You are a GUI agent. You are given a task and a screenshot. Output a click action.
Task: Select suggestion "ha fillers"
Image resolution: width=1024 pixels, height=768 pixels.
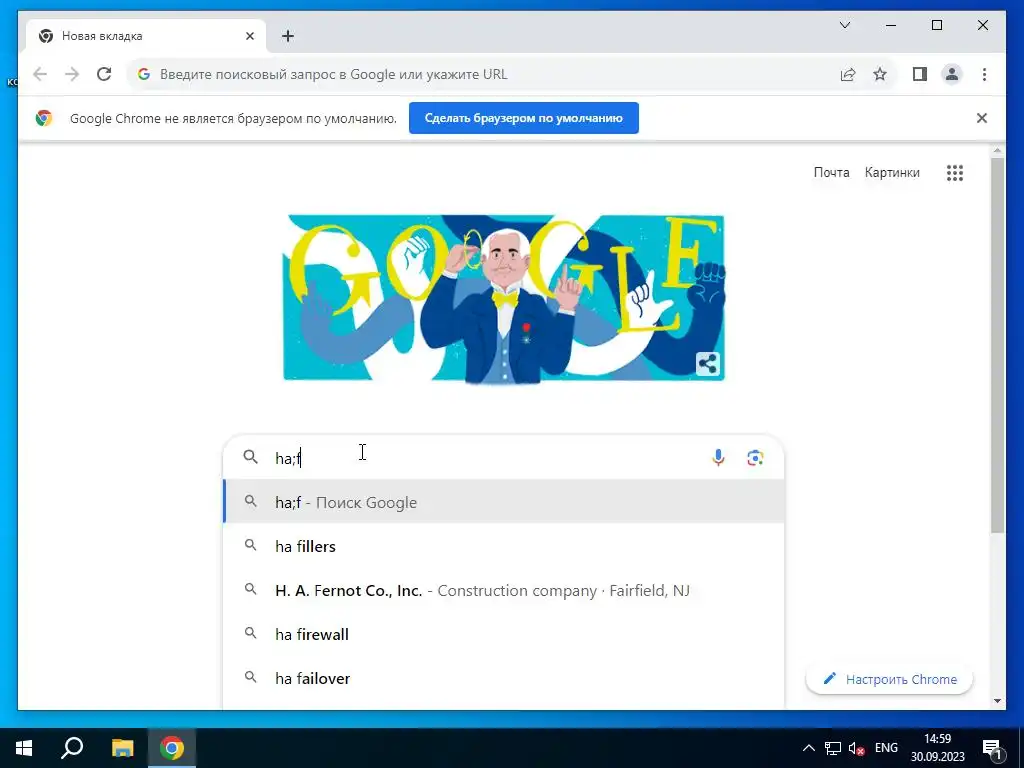pos(503,546)
